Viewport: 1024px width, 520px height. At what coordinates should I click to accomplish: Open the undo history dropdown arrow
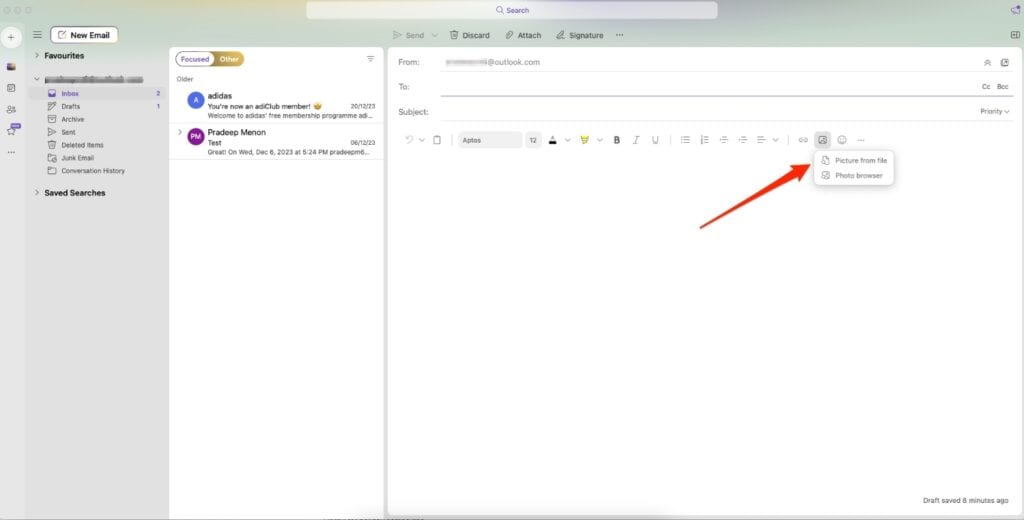pos(422,140)
